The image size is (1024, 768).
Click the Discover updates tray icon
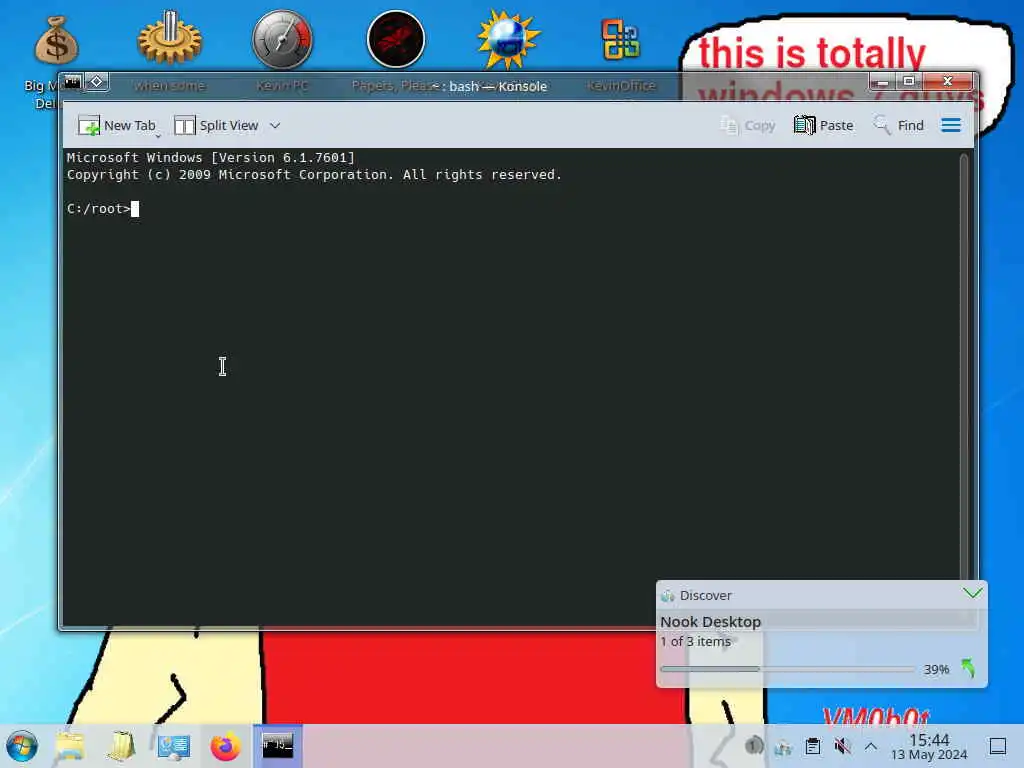(x=782, y=746)
